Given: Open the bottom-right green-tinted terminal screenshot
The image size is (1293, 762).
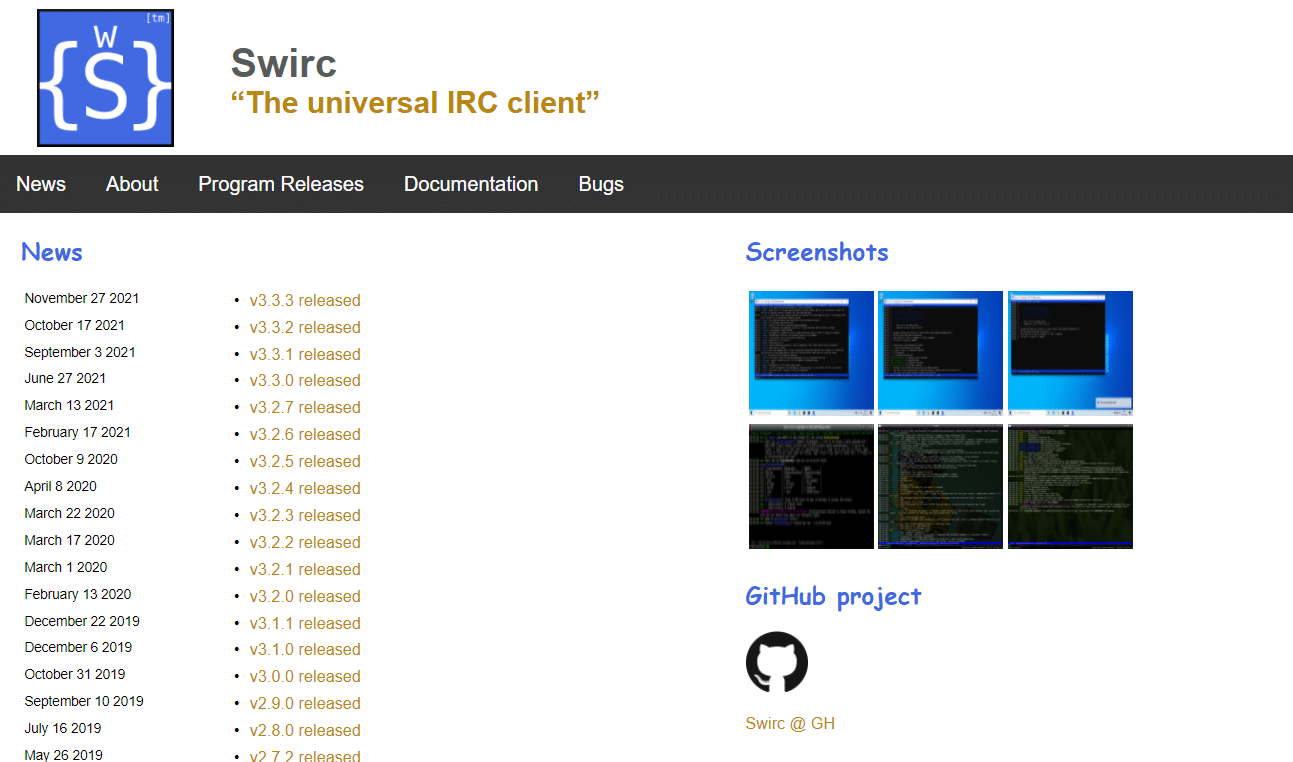Looking at the screenshot, I should coord(1070,486).
